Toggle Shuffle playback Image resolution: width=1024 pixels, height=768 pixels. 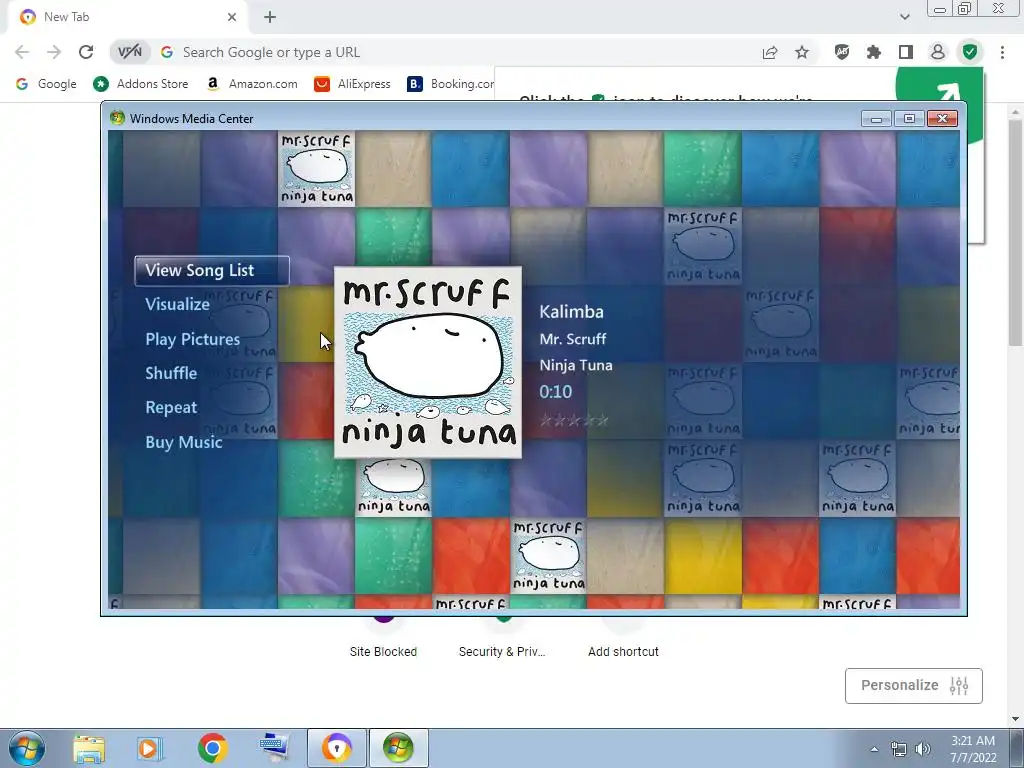pyautogui.click(x=170, y=373)
